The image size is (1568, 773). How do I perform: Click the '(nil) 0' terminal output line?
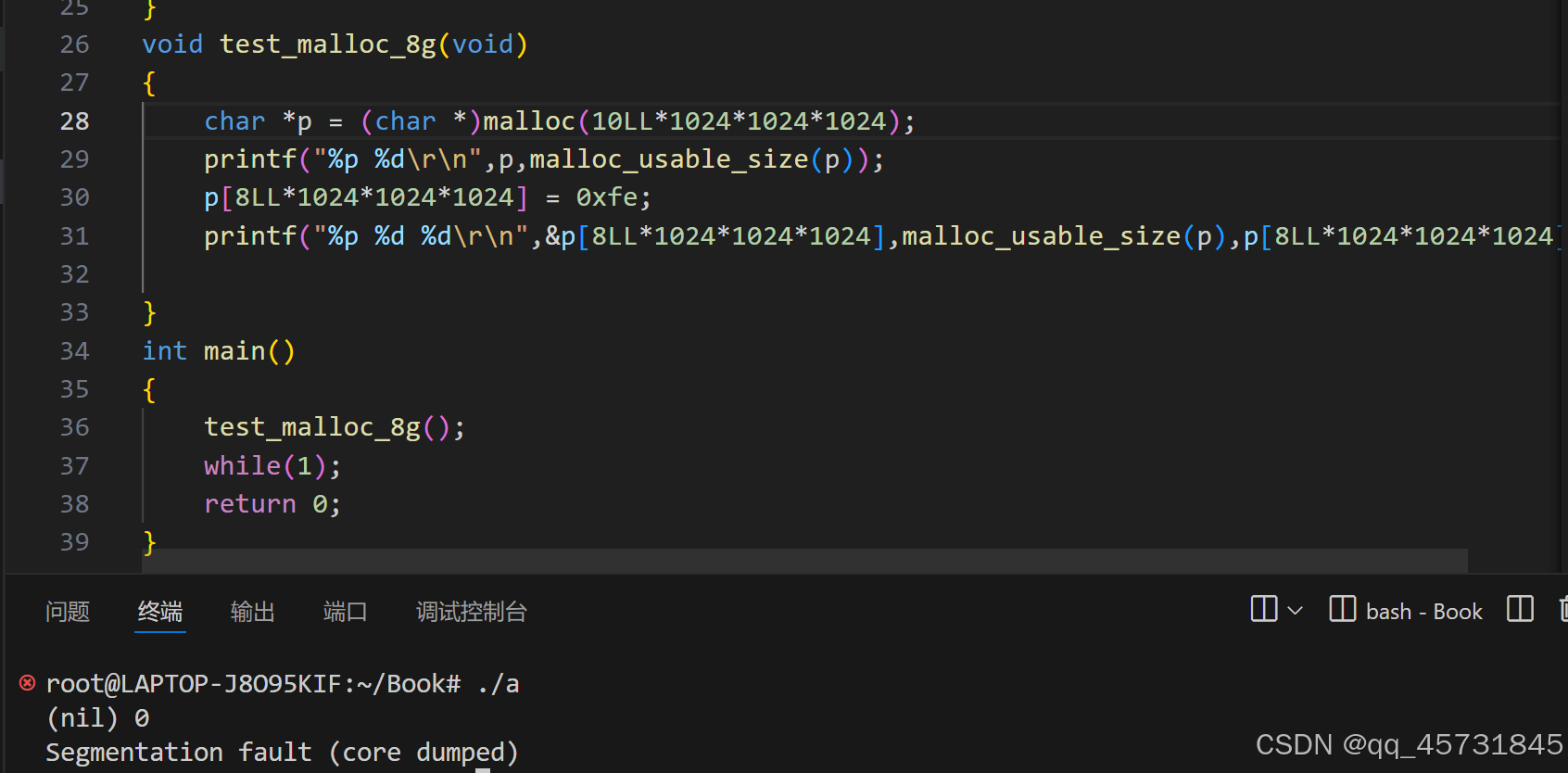pyautogui.click(x=98, y=718)
